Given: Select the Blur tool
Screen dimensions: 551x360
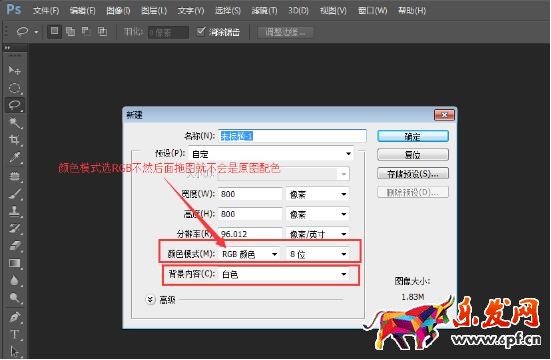Looking at the screenshot, I should pos(14,281).
